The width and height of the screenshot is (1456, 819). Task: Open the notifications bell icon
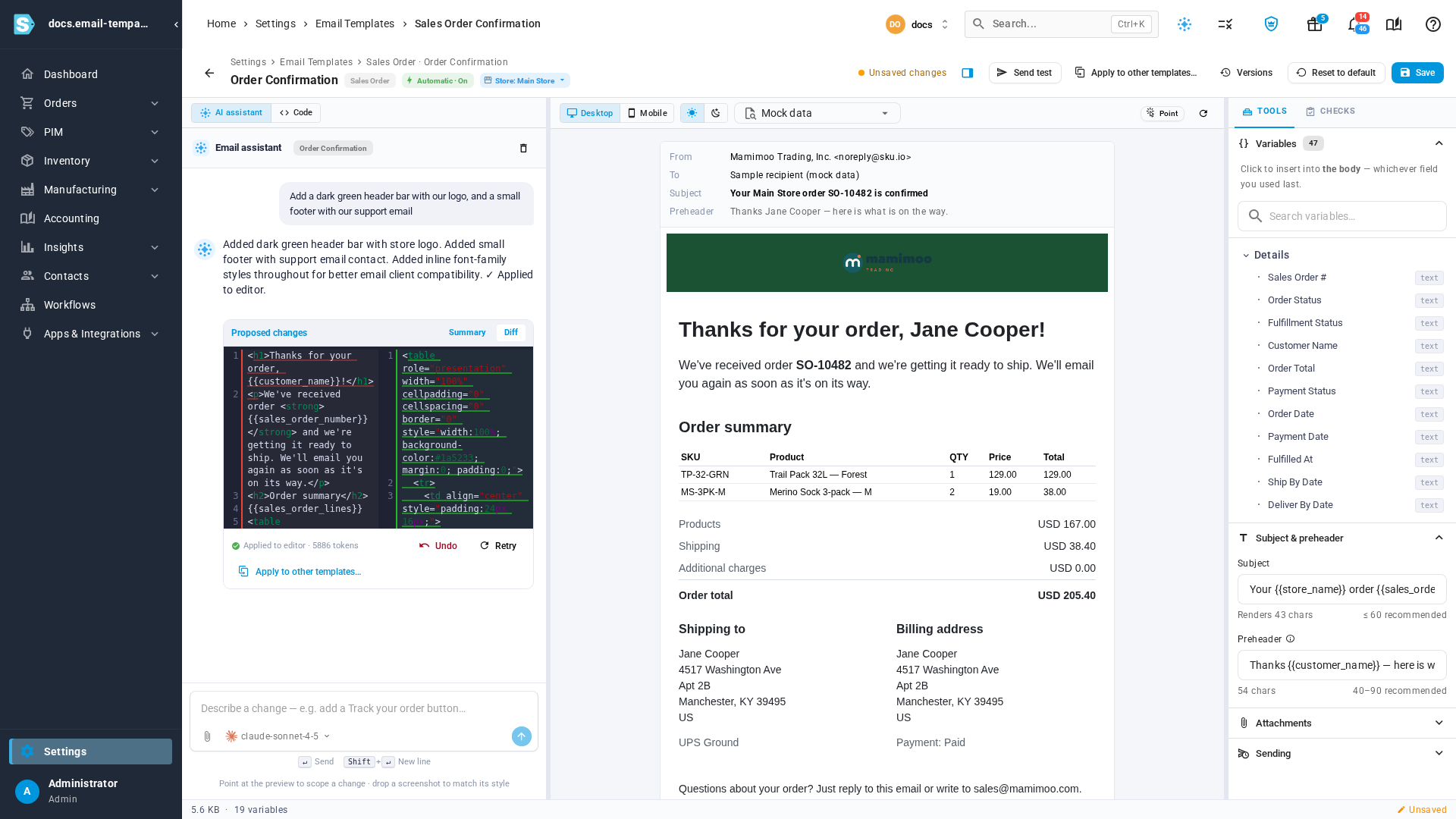(x=1354, y=24)
